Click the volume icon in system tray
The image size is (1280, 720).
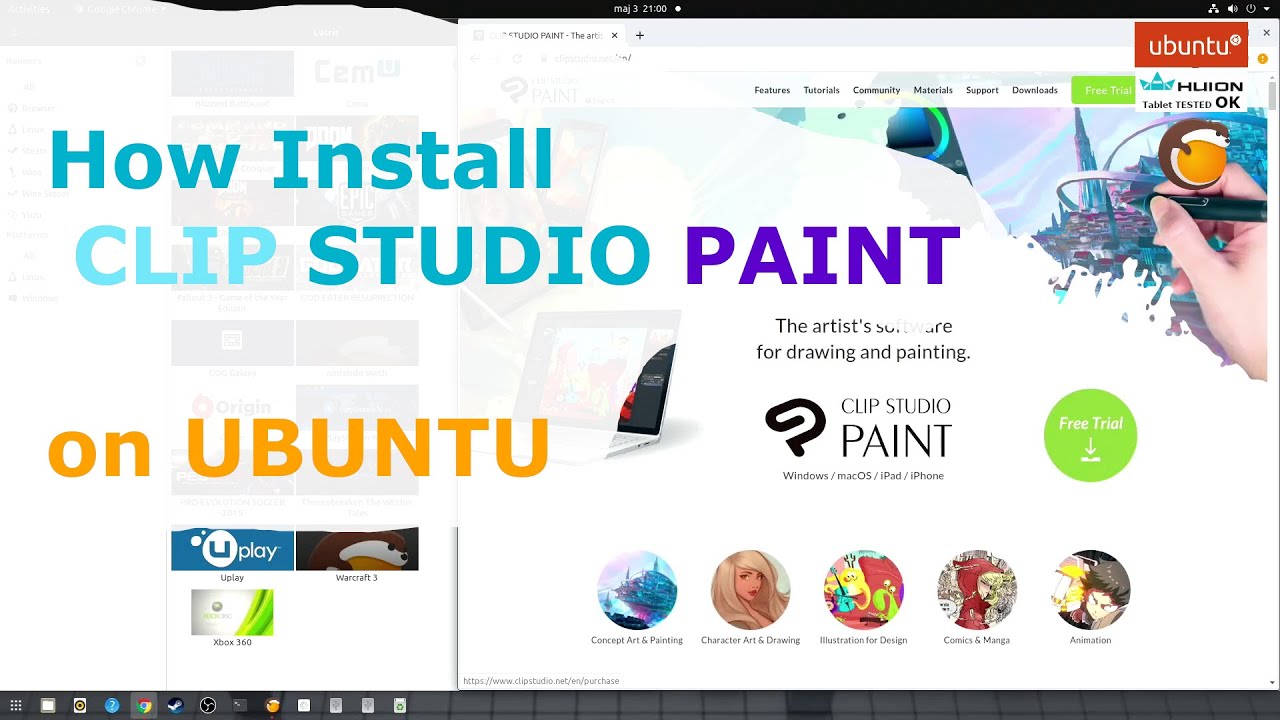1232,8
